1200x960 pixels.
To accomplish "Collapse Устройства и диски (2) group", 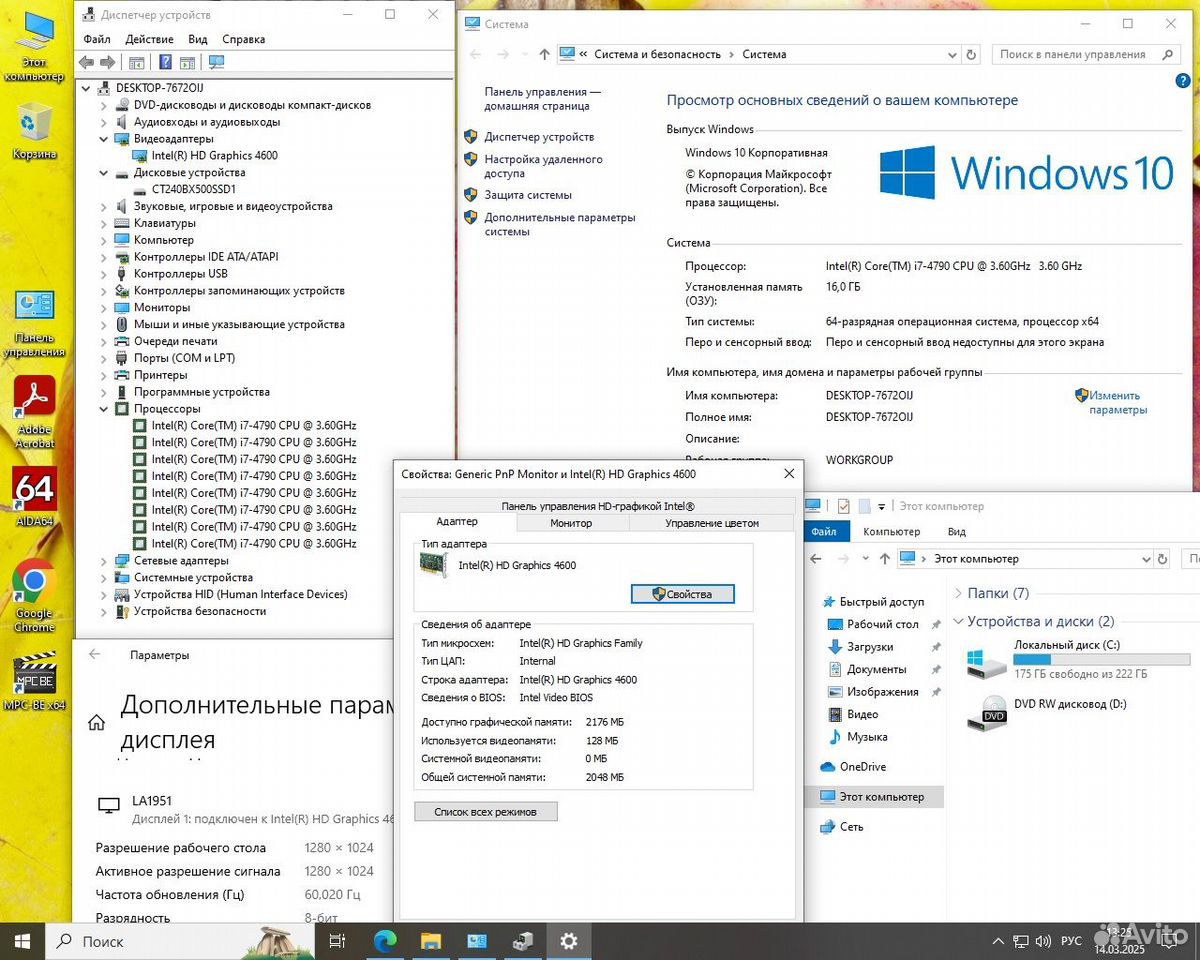I will tap(959, 621).
